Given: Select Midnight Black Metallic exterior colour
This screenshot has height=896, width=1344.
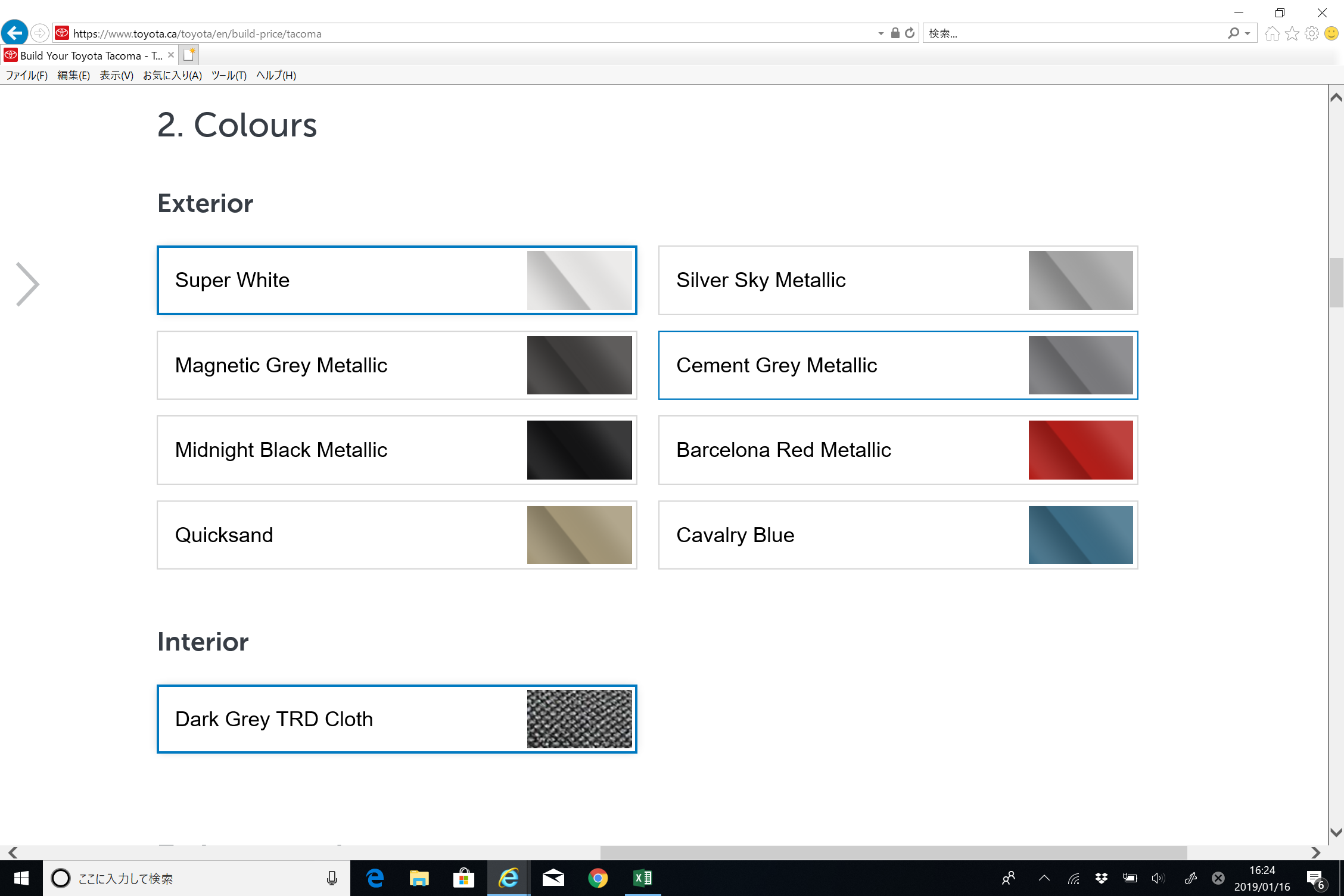Looking at the screenshot, I should click(397, 450).
